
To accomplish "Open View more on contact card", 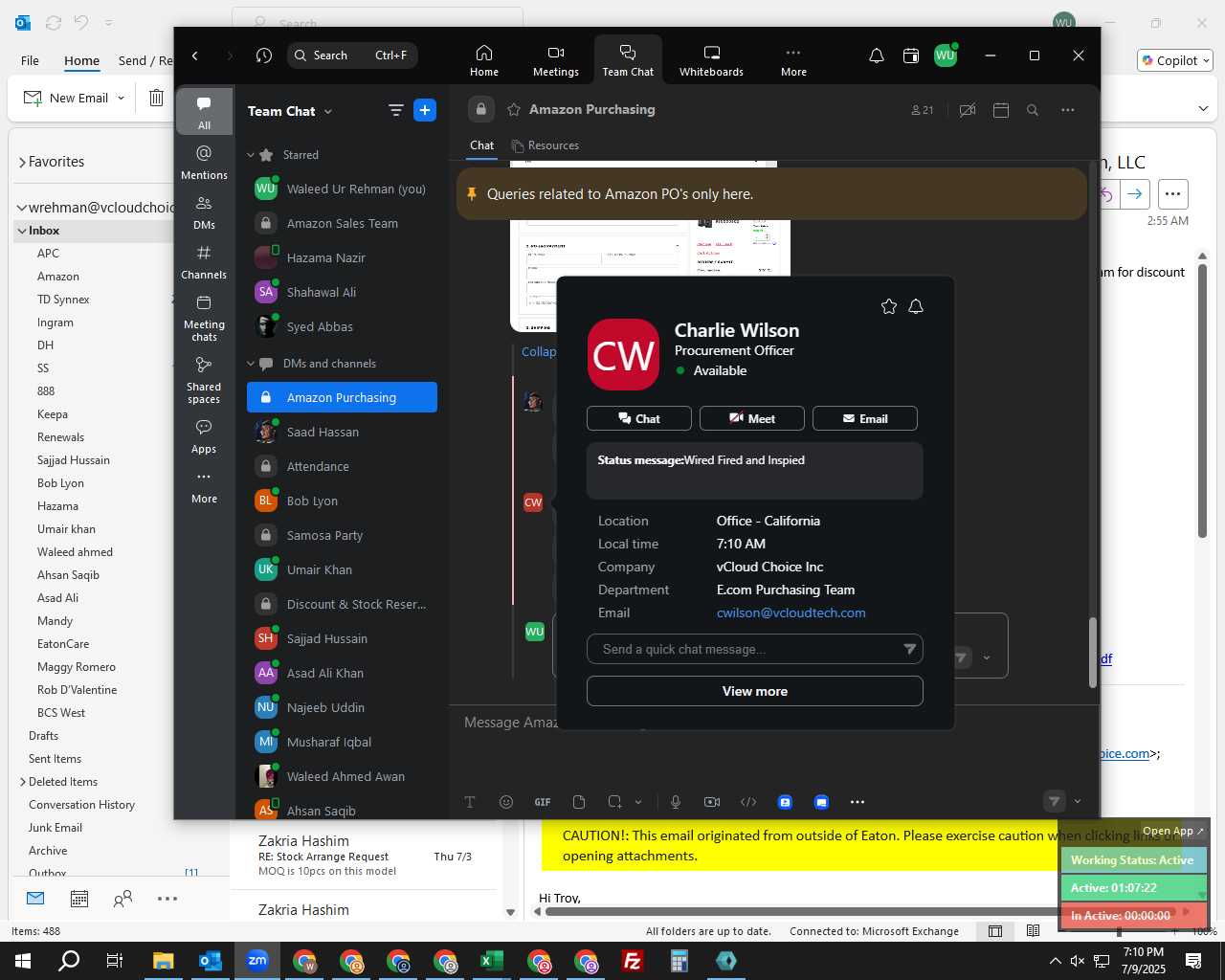I will coord(755,691).
